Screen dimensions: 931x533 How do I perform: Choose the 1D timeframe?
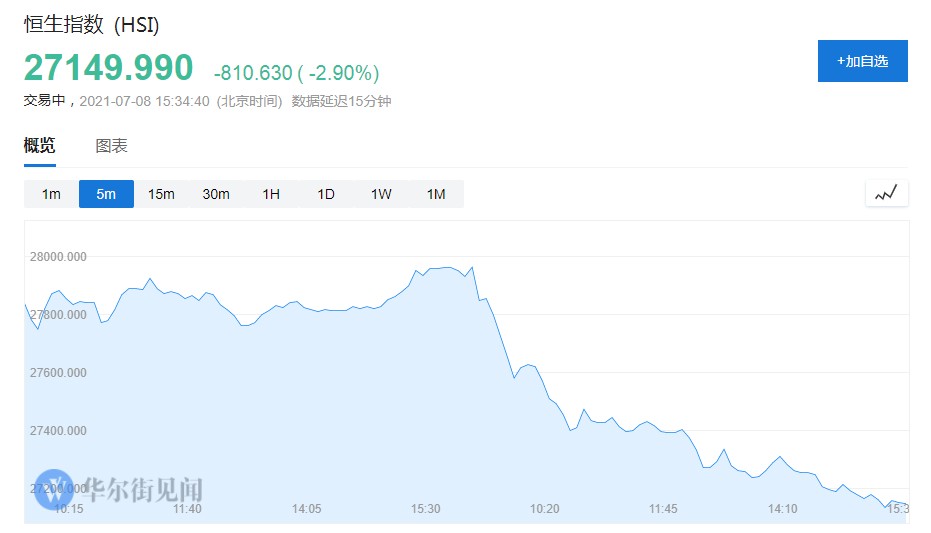point(326,194)
